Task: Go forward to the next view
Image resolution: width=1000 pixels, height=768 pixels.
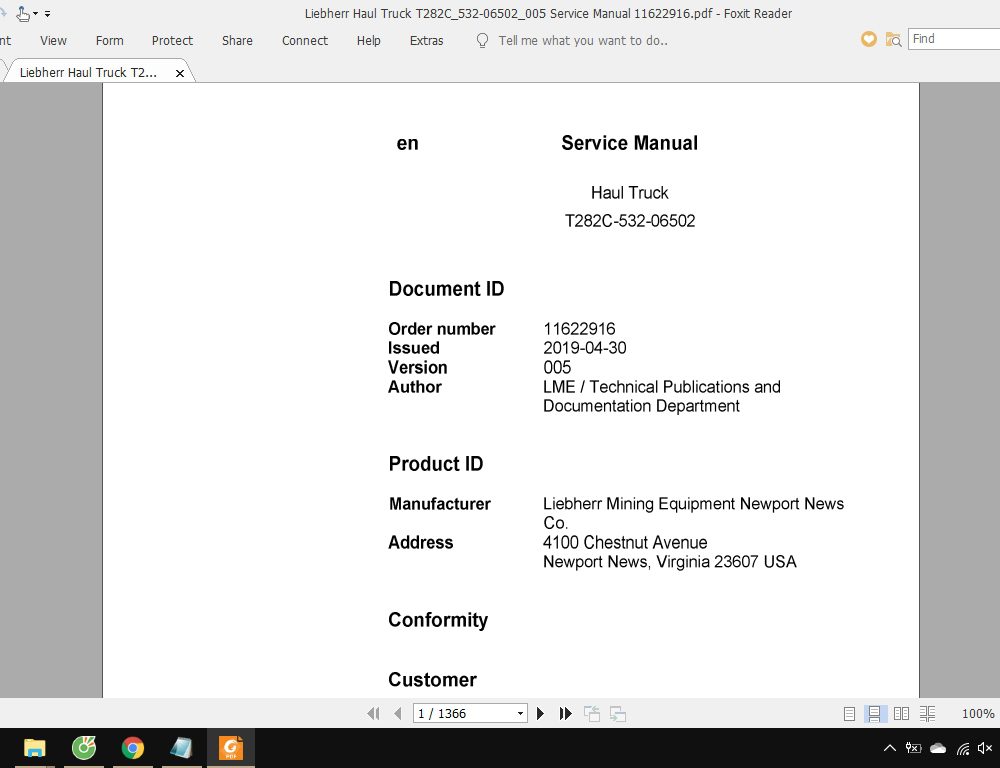Action: coord(618,713)
